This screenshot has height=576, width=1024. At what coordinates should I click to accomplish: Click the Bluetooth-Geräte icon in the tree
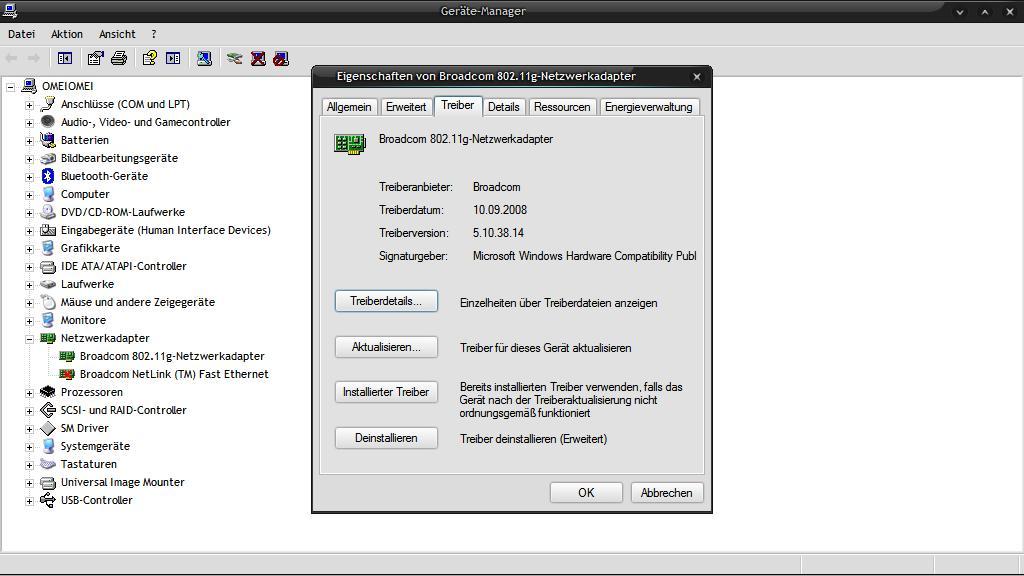click(x=48, y=176)
